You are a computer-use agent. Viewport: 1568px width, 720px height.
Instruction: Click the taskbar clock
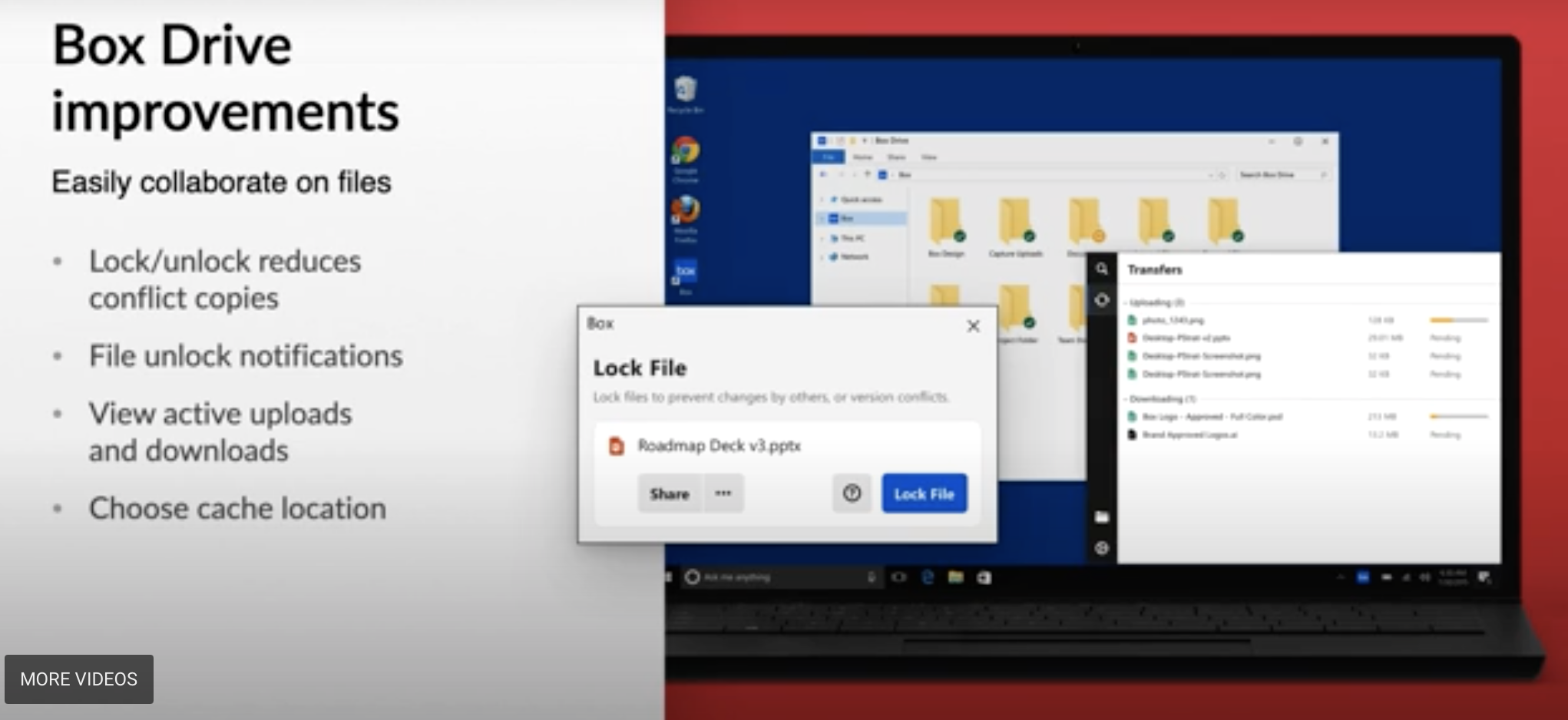pyautogui.click(x=1453, y=577)
